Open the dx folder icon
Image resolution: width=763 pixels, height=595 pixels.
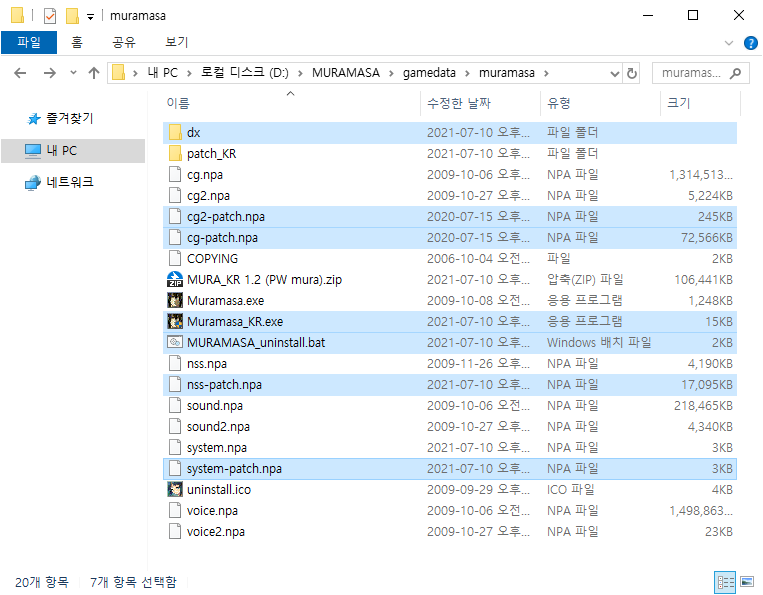175,132
